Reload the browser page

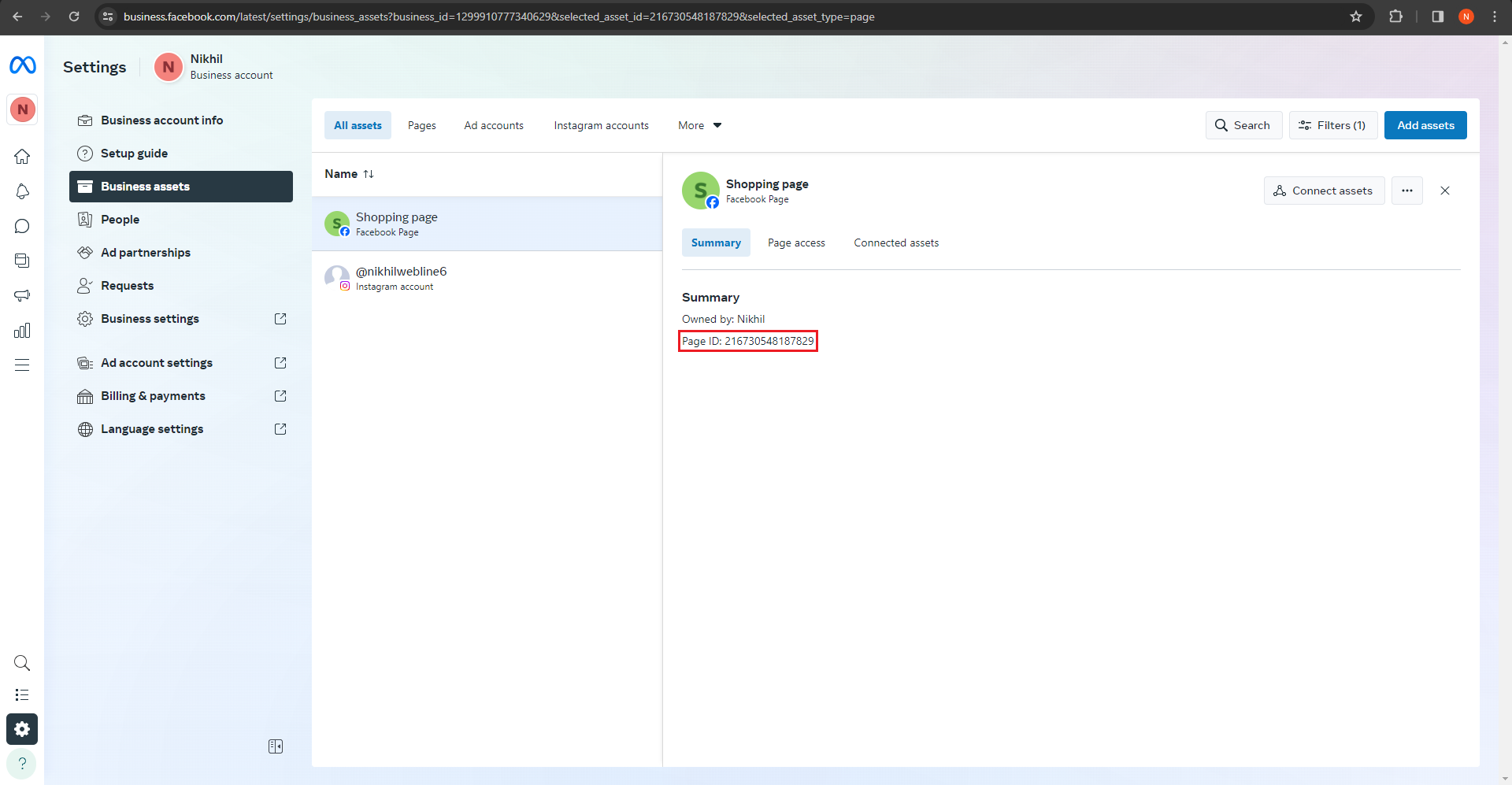(x=74, y=17)
